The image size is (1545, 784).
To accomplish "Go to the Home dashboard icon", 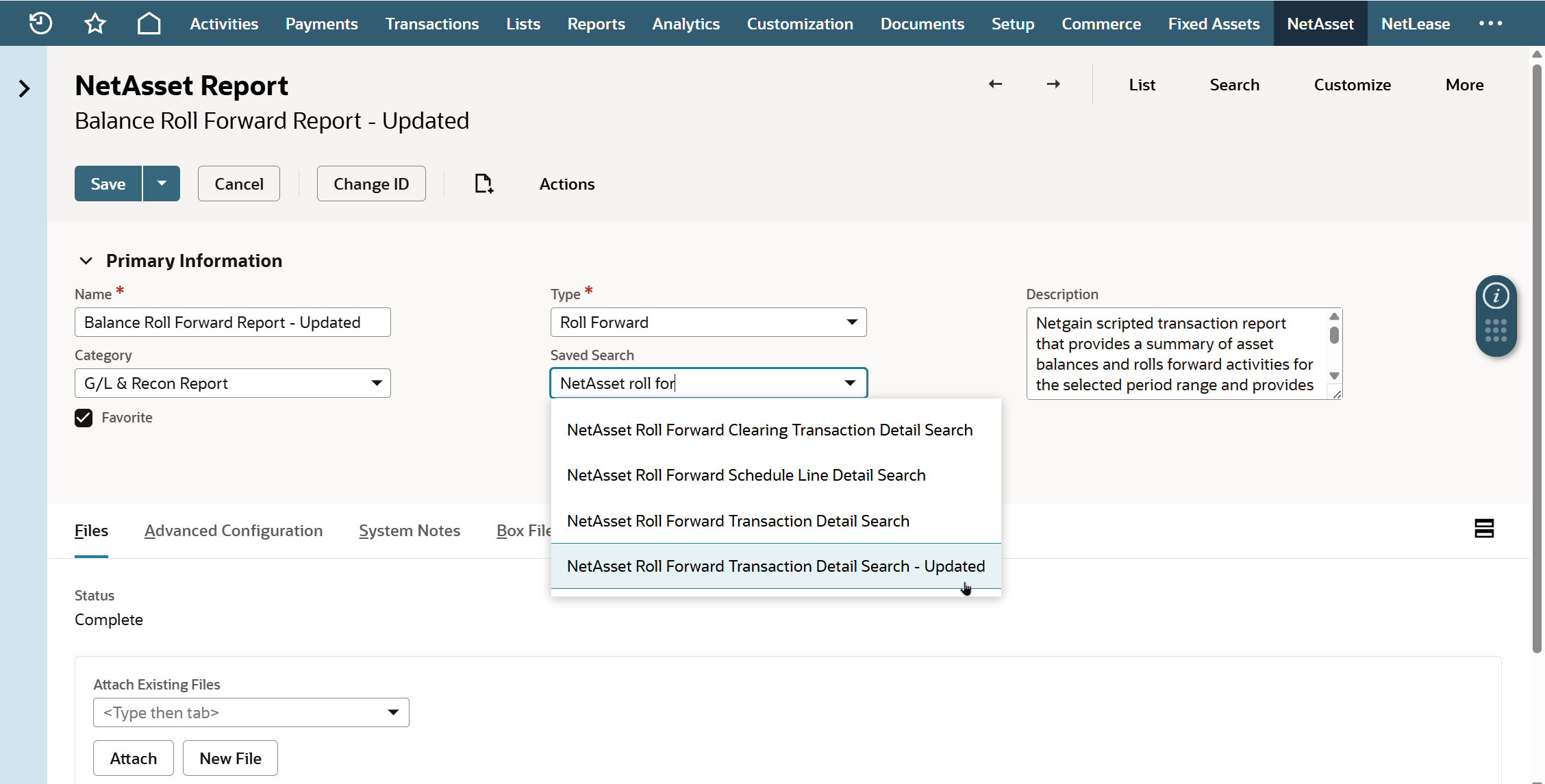I will point(149,23).
